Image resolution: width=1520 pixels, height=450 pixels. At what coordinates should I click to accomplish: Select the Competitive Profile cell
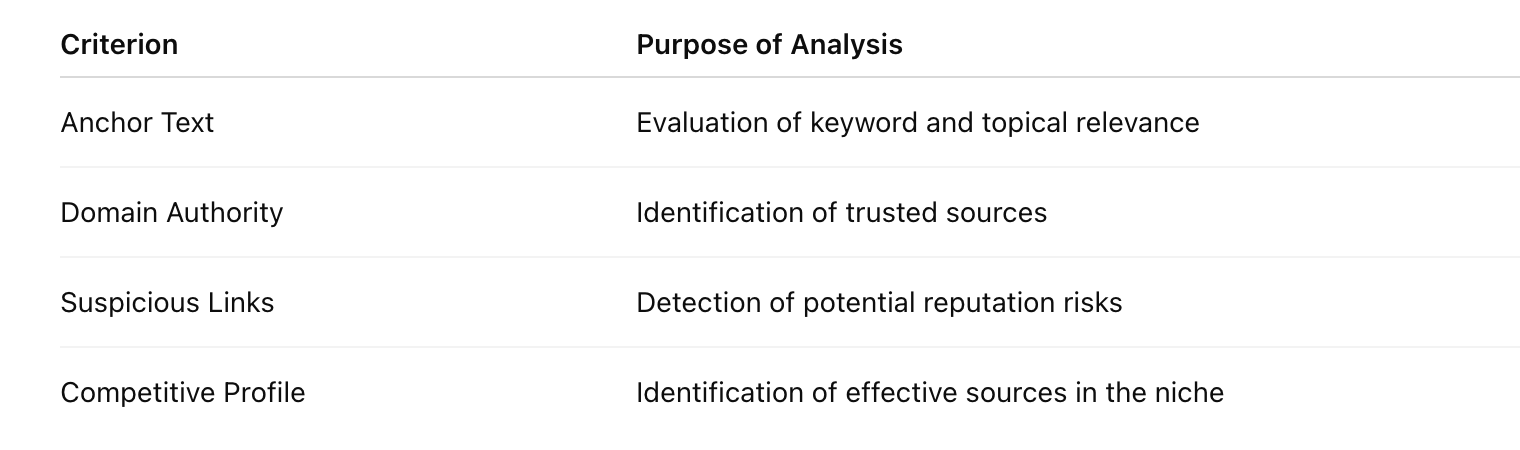[182, 393]
